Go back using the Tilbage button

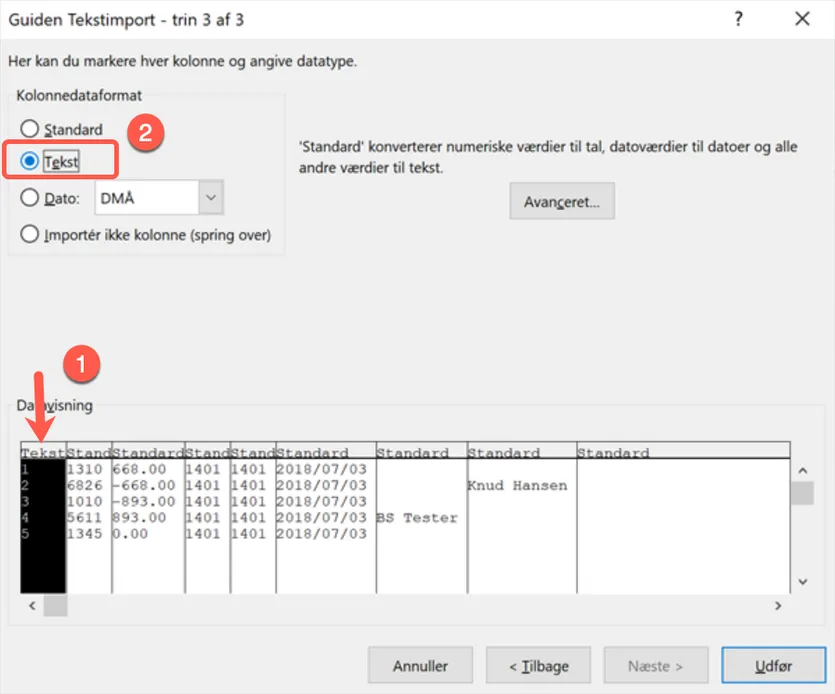tap(538, 665)
